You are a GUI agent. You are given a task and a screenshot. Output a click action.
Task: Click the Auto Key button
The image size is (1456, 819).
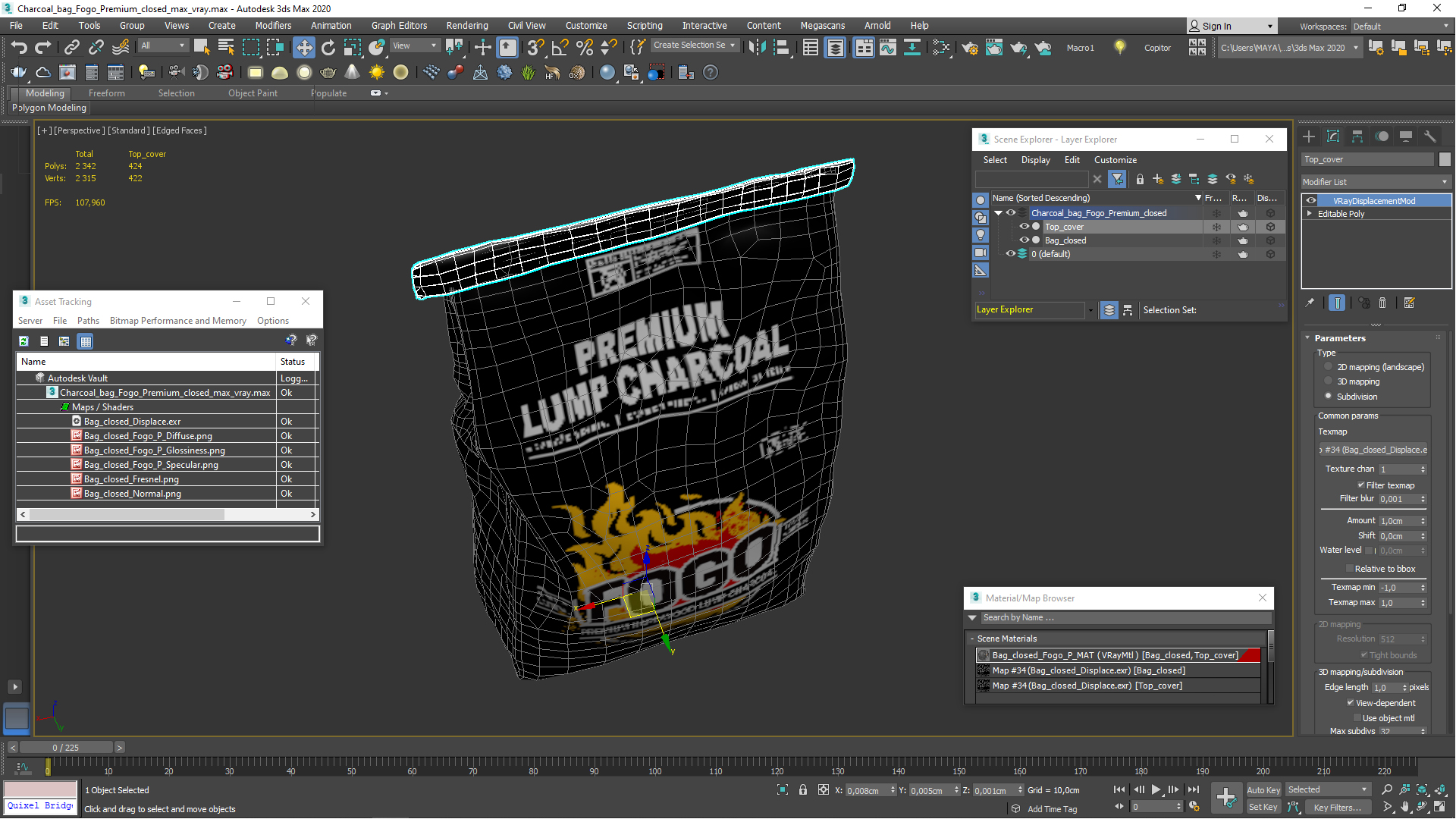click(1263, 790)
